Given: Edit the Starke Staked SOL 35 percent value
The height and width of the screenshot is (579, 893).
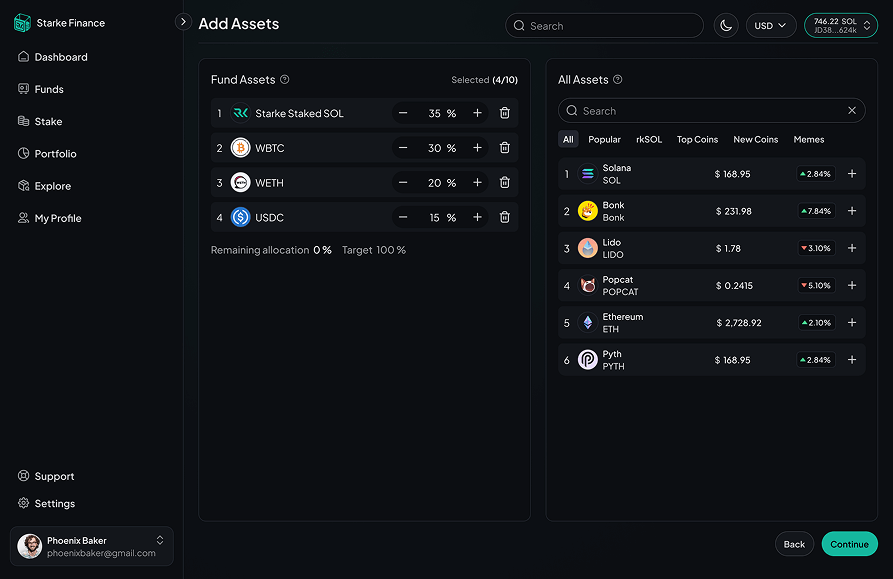Looking at the screenshot, I should click(x=435, y=113).
